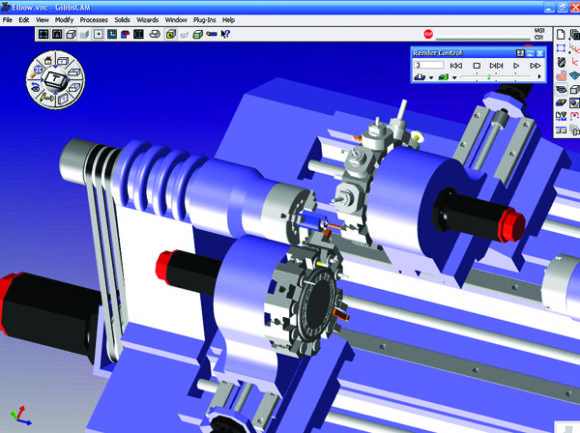The width and height of the screenshot is (580, 433).
Task: Open dropdown arrow beside green render icon
Action: click(454, 77)
